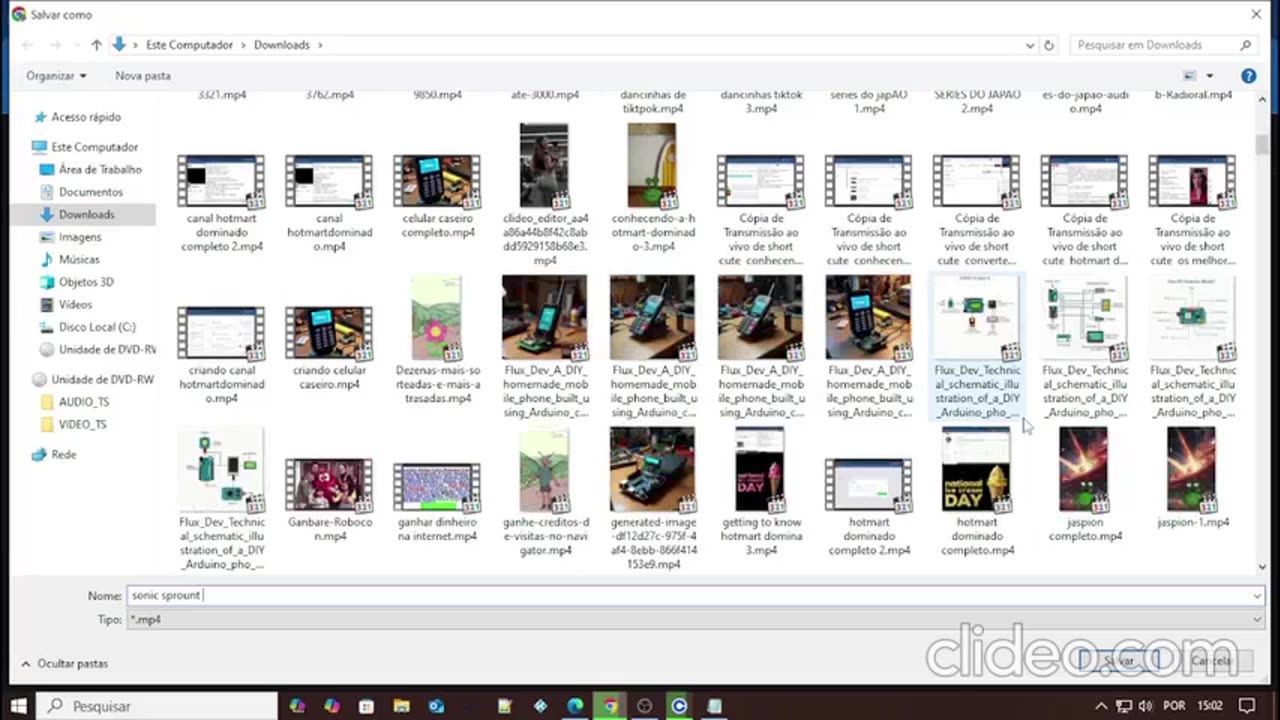Open Área de Trabalho folder in sidebar

100,170
